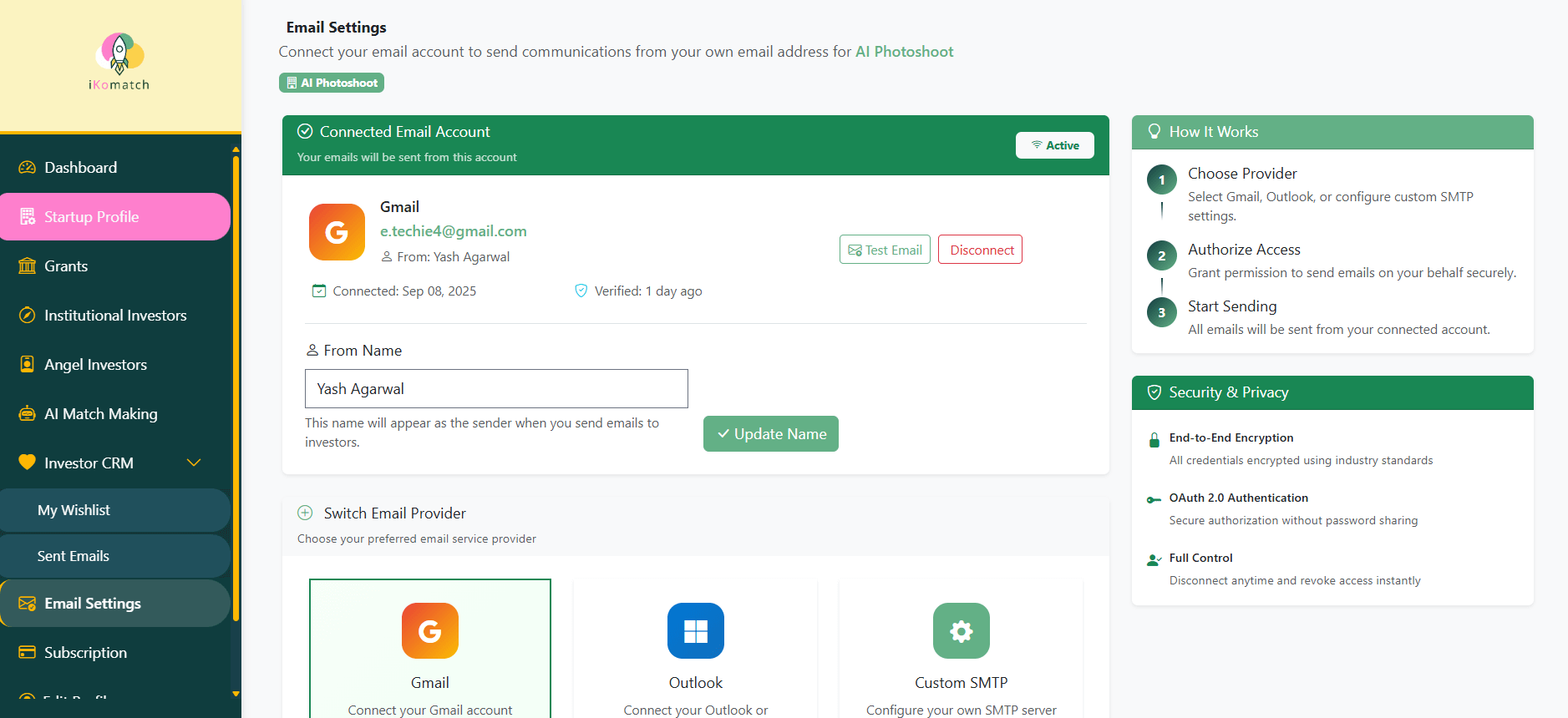The width and height of the screenshot is (1568, 718).
Task: Click step 3 Start Sending circle
Action: pos(1161,312)
